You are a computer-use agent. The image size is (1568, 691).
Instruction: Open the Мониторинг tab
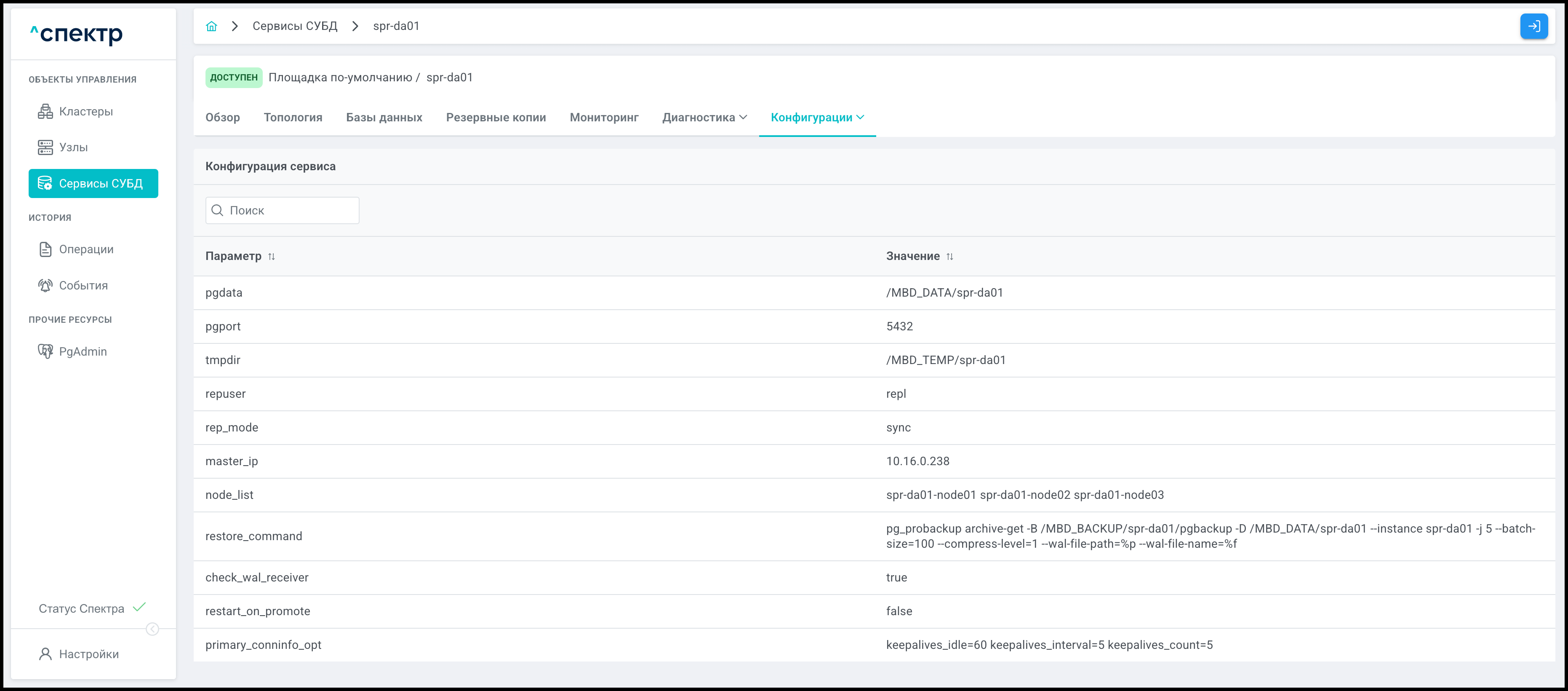(604, 118)
